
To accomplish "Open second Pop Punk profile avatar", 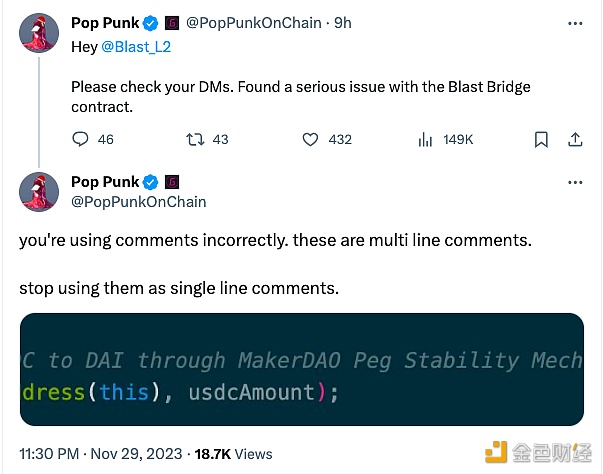I will [39, 192].
